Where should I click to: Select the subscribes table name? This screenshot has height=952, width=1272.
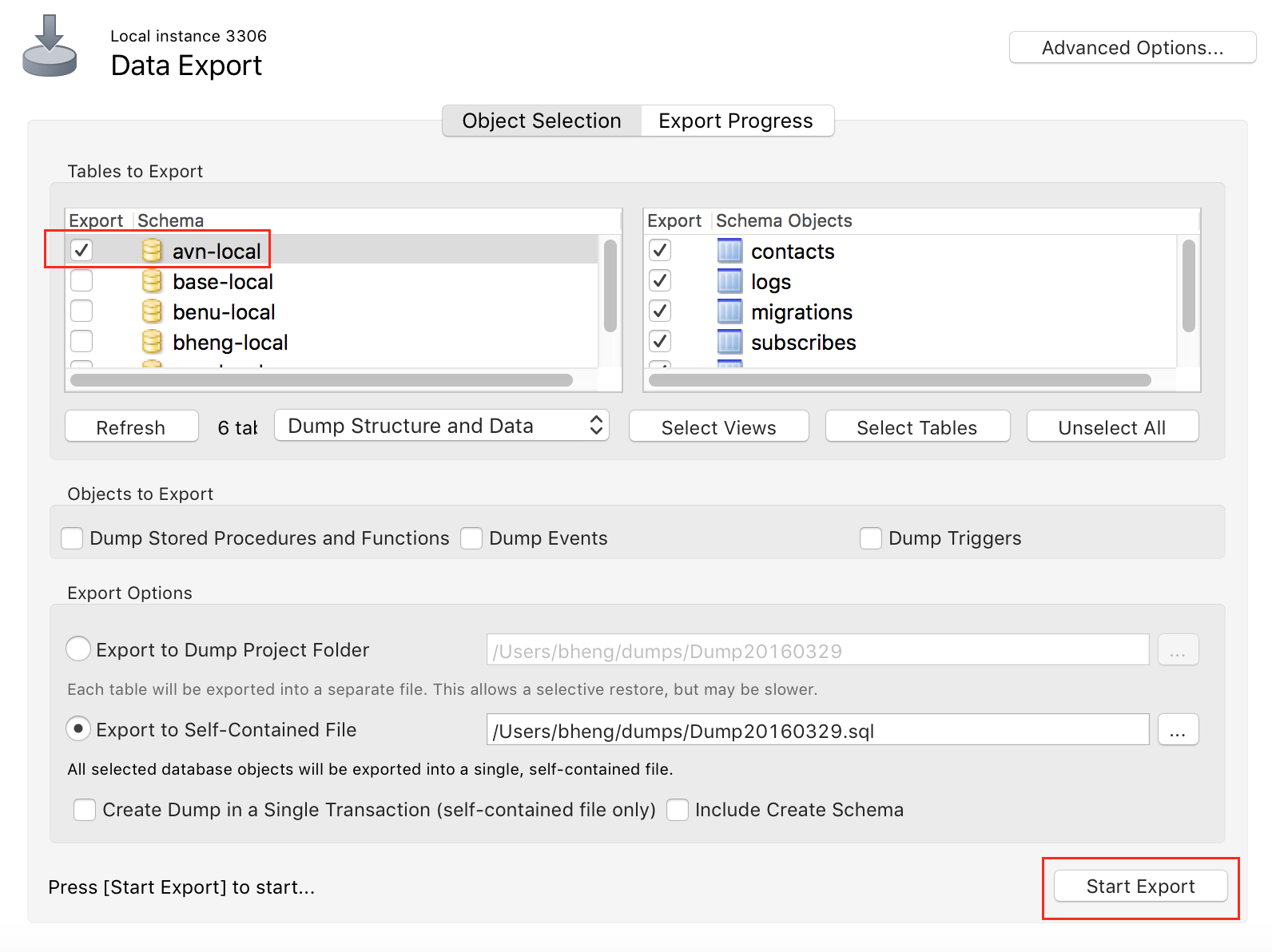pyautogui.click(x=803, y=343)
